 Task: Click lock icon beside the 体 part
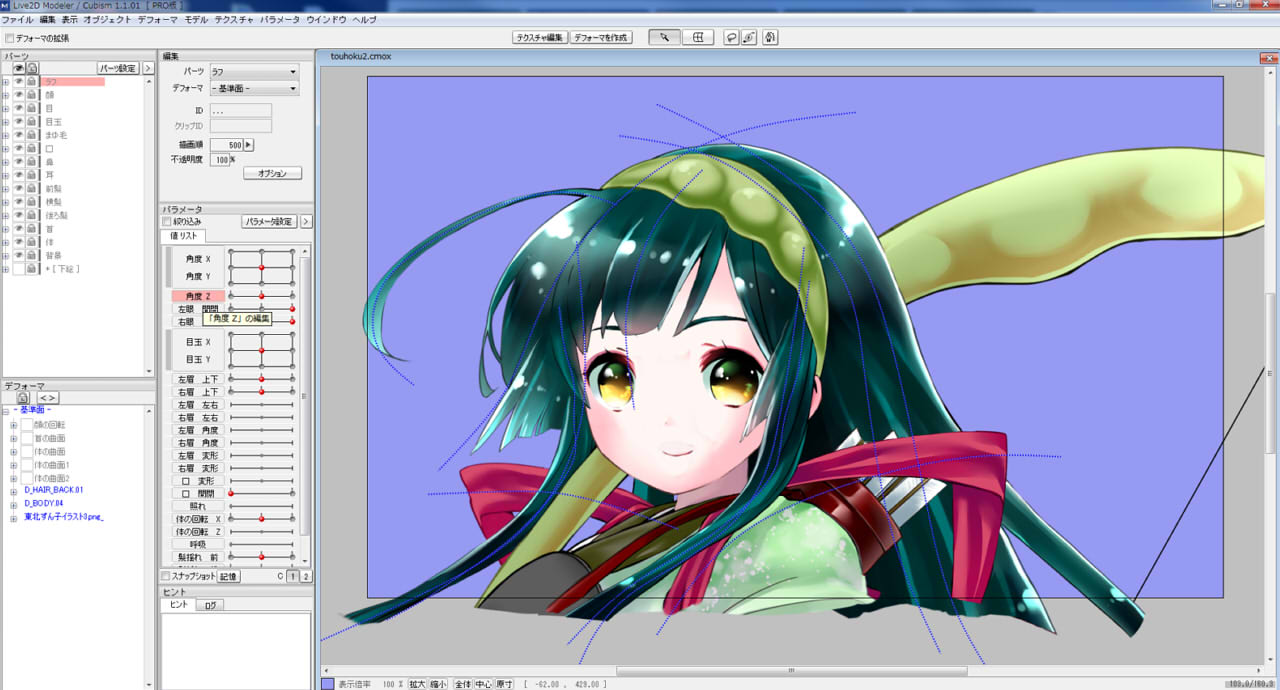[x=32, y=242]
